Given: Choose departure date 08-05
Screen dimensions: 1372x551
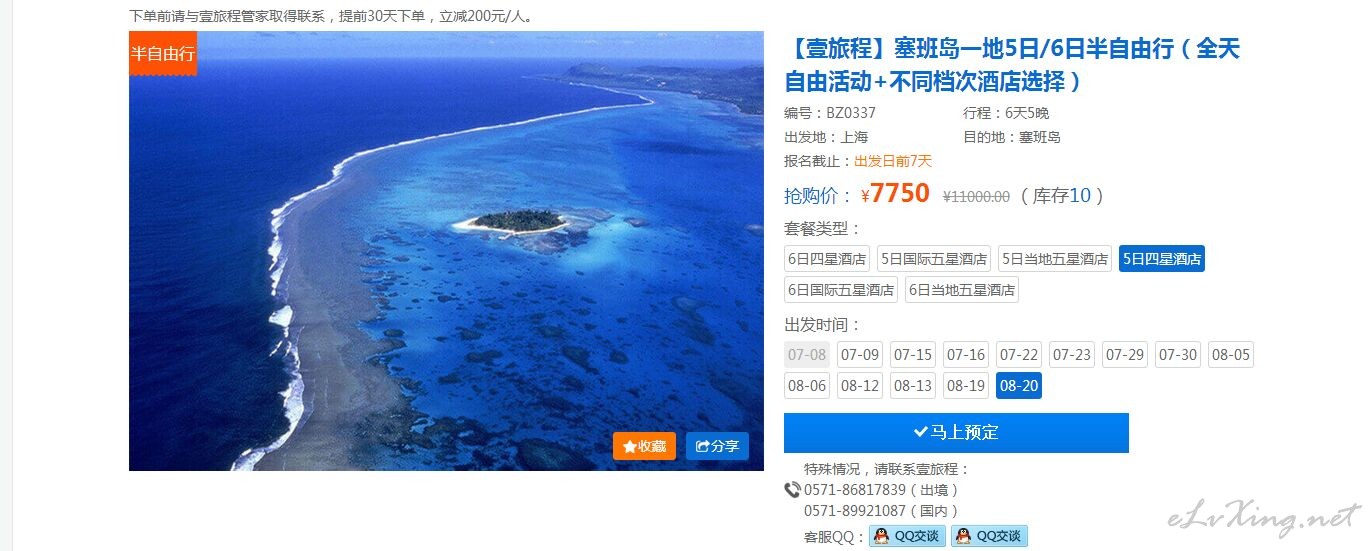Looking at the screenshot, I should pos(1231,354).
